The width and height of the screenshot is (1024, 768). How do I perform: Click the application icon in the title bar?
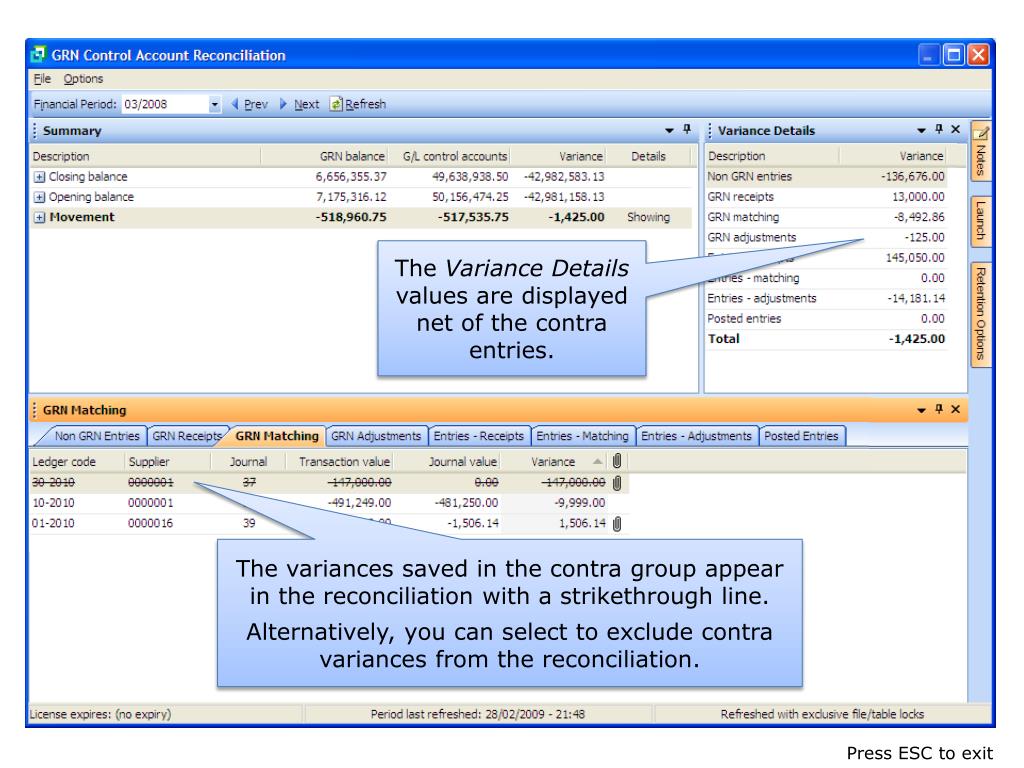(x=39, y=54)
